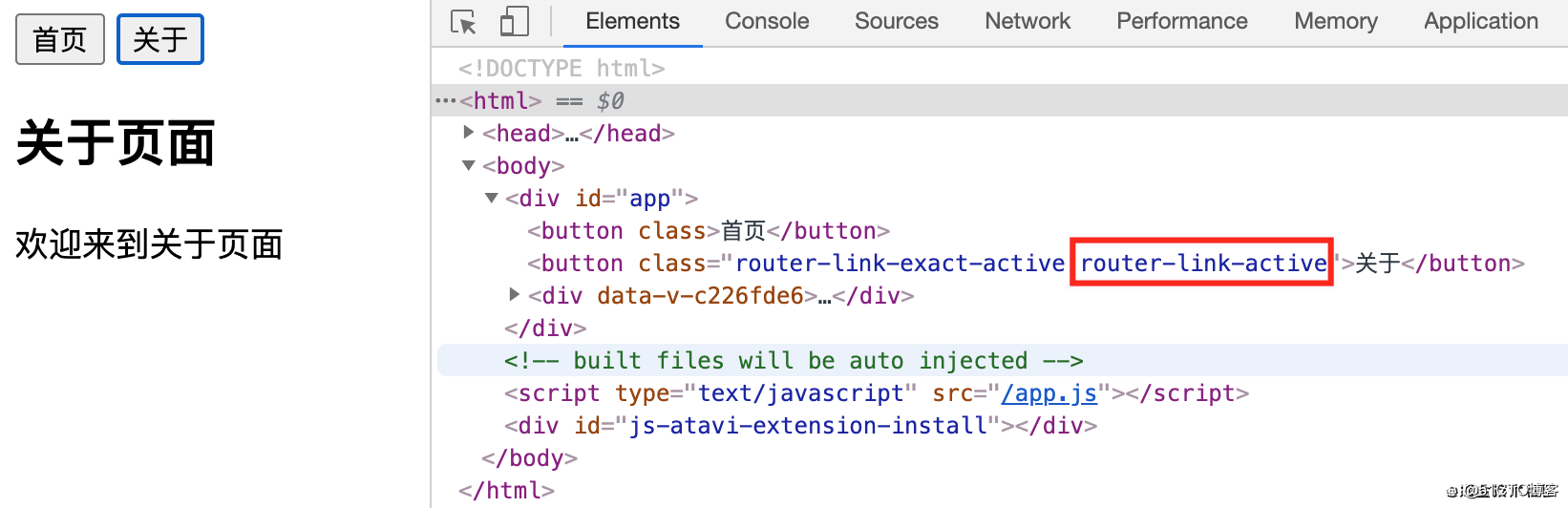1568x508 pixels.
Task: Select the router-link-active class text
Action: pyautogui.click(x=1203, y=263)
